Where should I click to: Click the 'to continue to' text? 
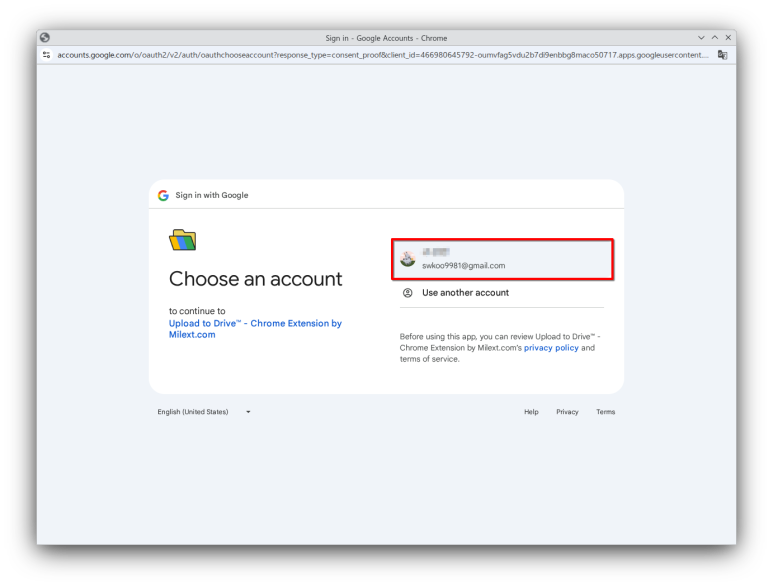coord(197,311)
